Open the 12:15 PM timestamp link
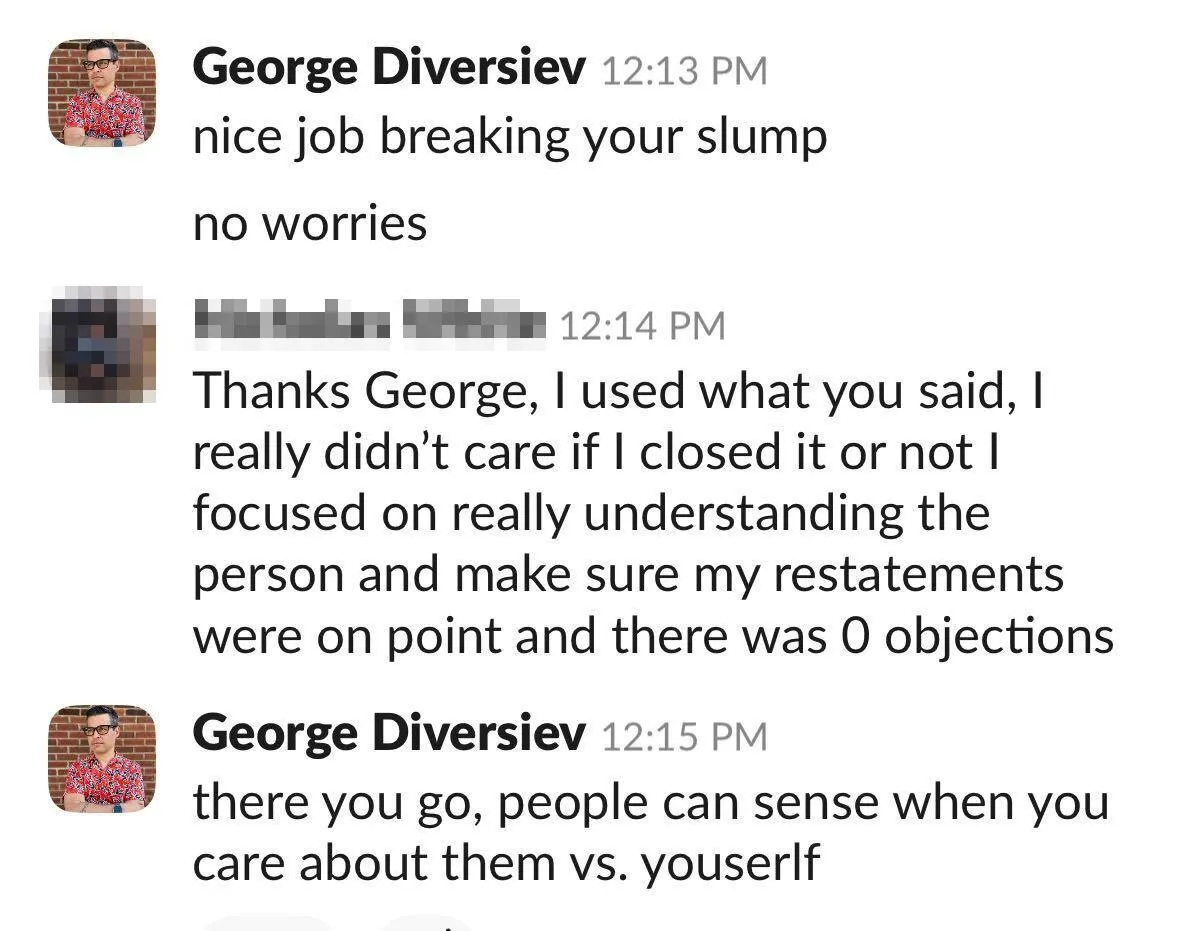The height and width of the screenshot is (931, 1179). (684, 736)
